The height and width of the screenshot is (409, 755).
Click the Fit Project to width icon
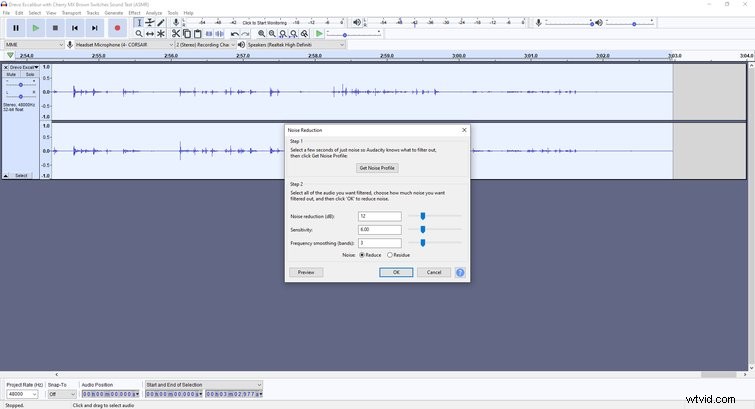(x=294, y=34)
